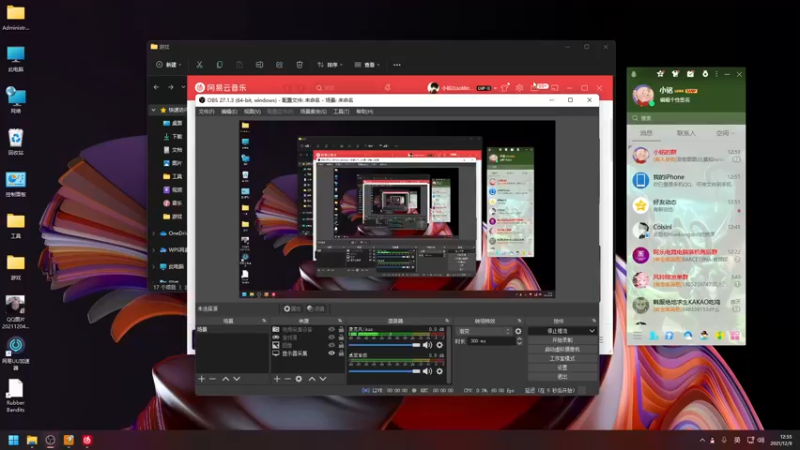This screenshot has height=450, width=800.
Task: Open the scene transition properties gear
Action: [518, 331]
